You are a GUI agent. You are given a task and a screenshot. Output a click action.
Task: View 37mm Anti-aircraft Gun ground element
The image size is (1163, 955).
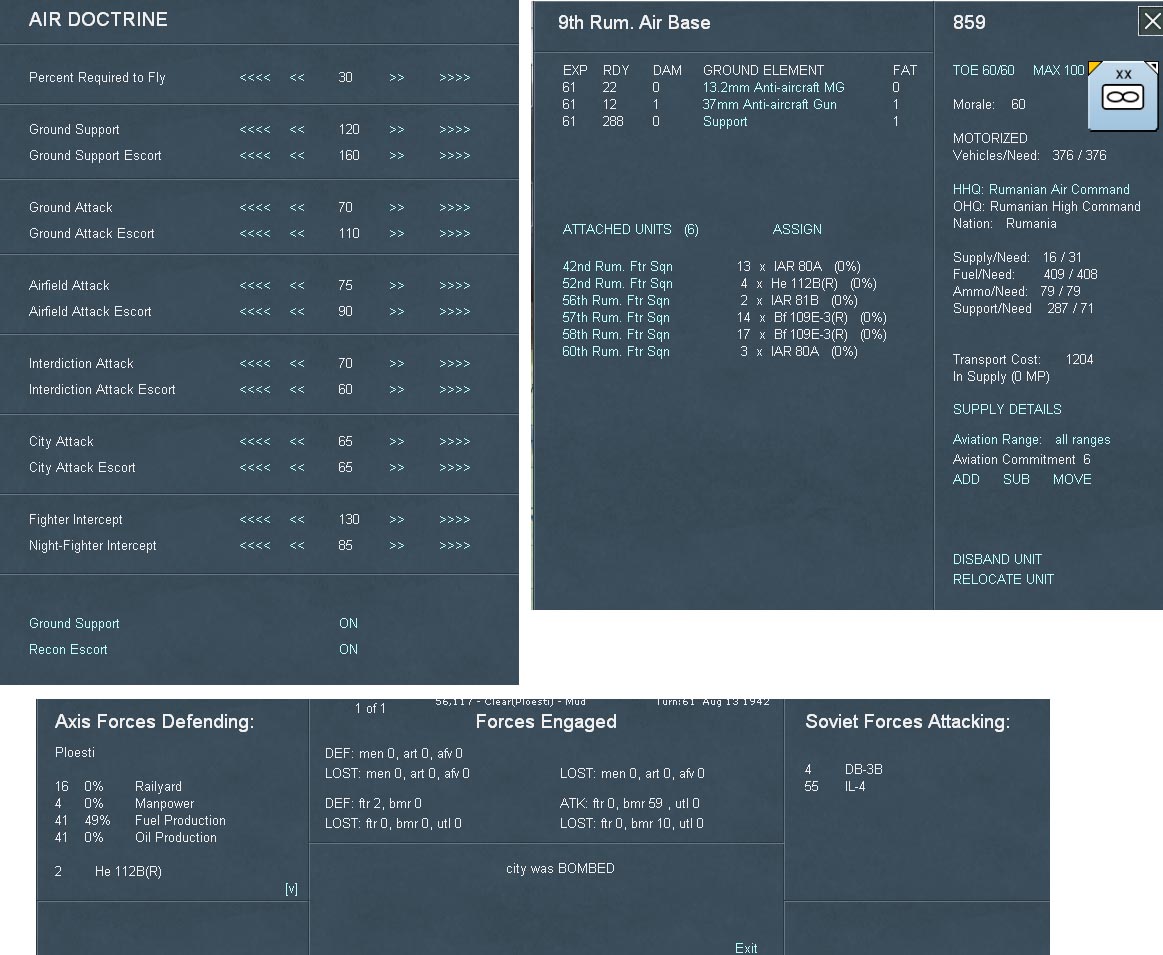pyautogui.click(x=770, y=105)
